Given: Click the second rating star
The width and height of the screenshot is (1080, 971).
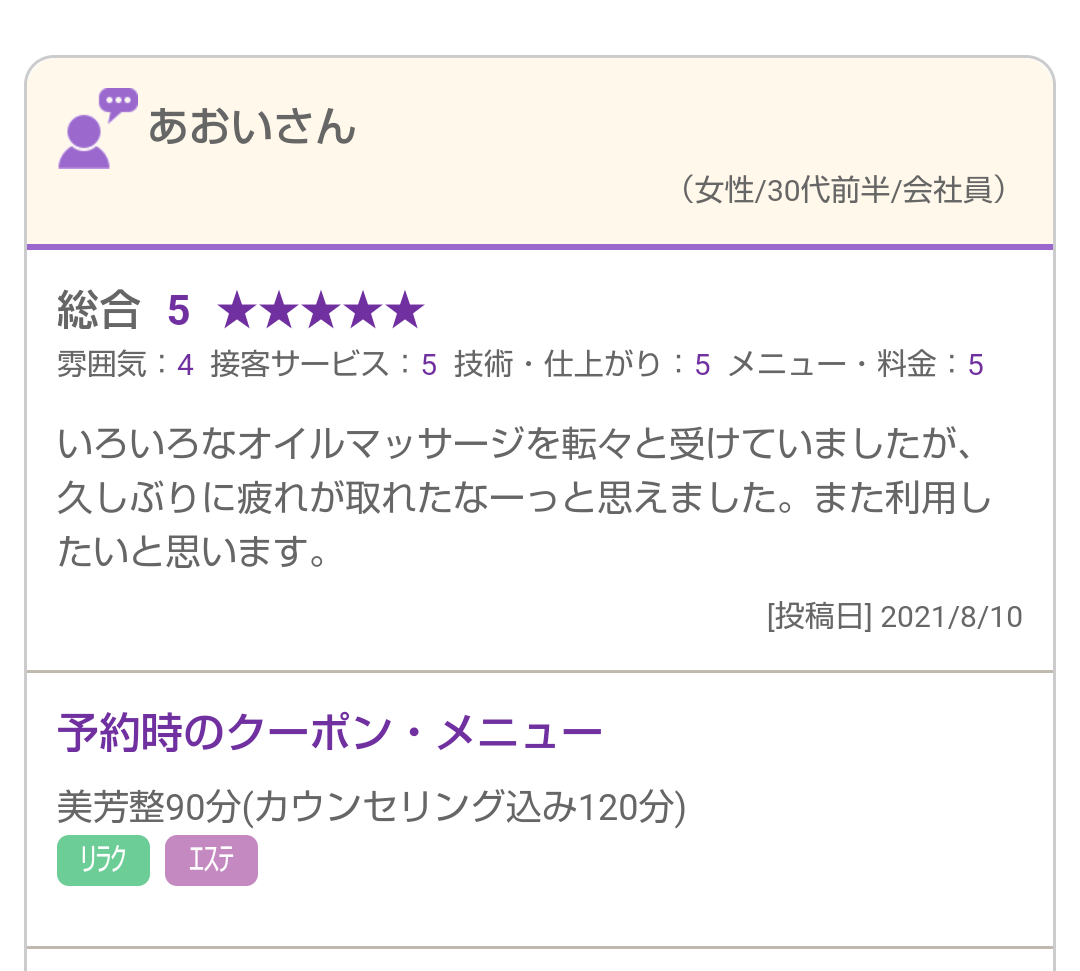Looking at the screenshot, I should tap(279, 312).
